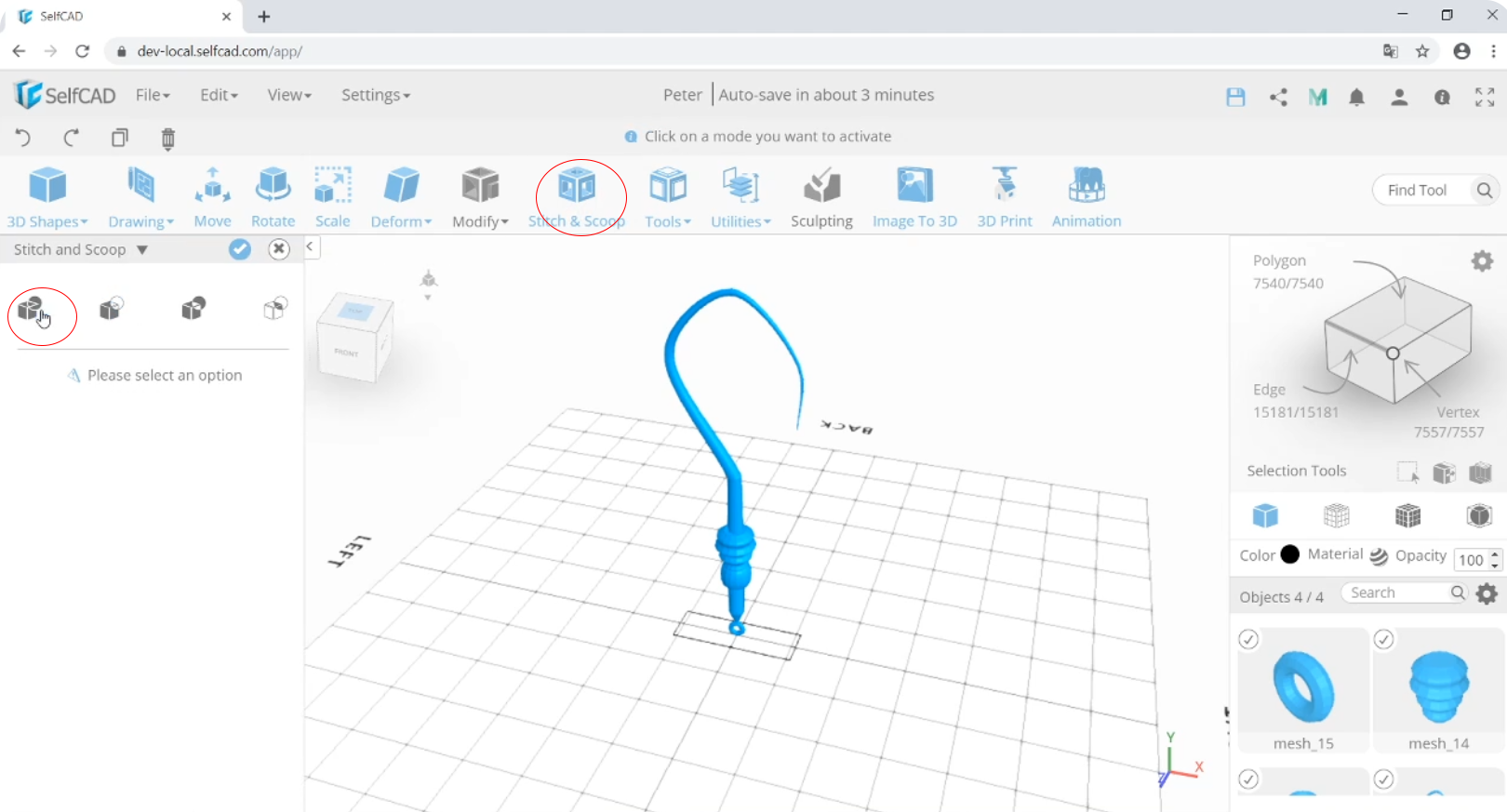Save project with floppy disk icon
This screenshot has height=812, width=1507.
[x=1235, y=97]
